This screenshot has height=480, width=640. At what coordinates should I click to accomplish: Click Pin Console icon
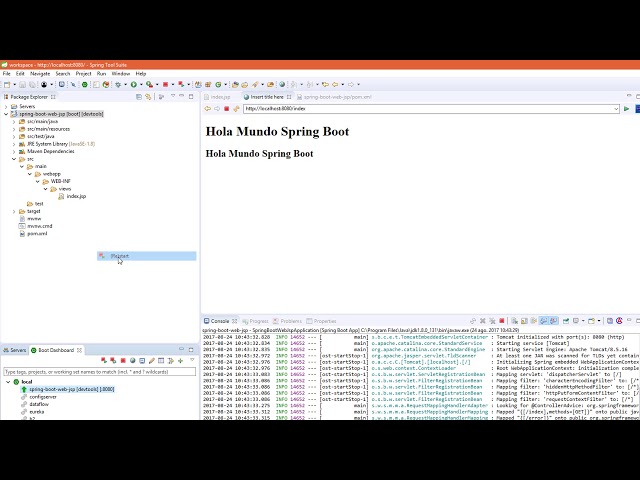tap(566, 321)
